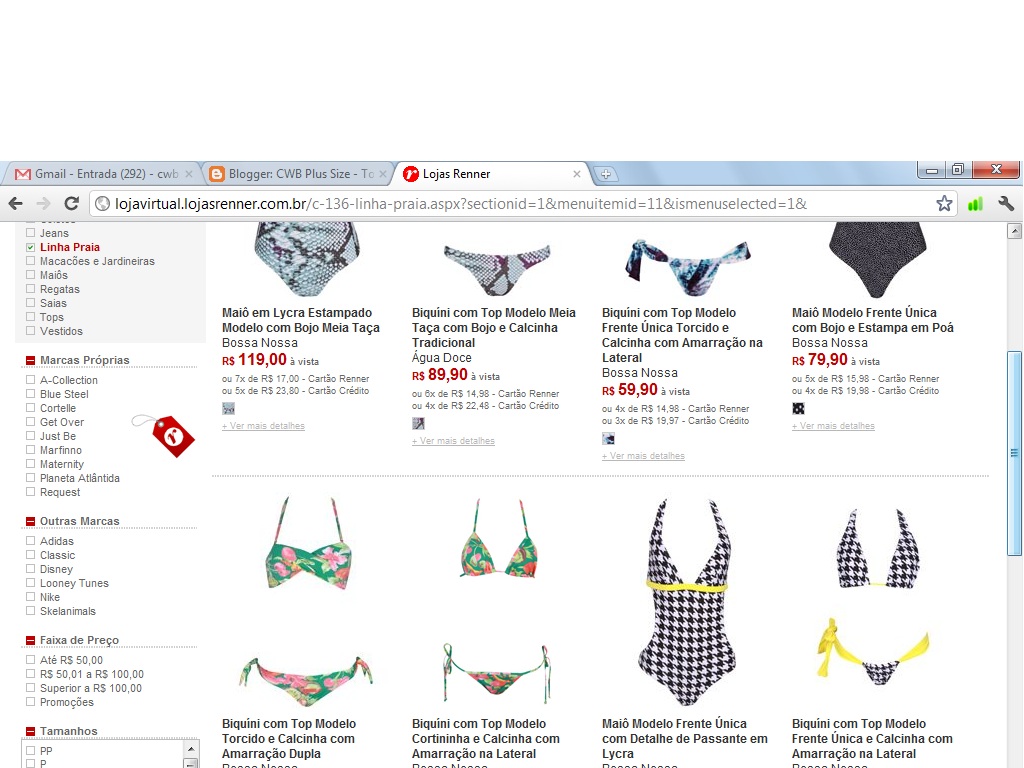Filter by Disney brand checkbox
This screenshot has width=1024, height=768.
[x=30, y=569]
